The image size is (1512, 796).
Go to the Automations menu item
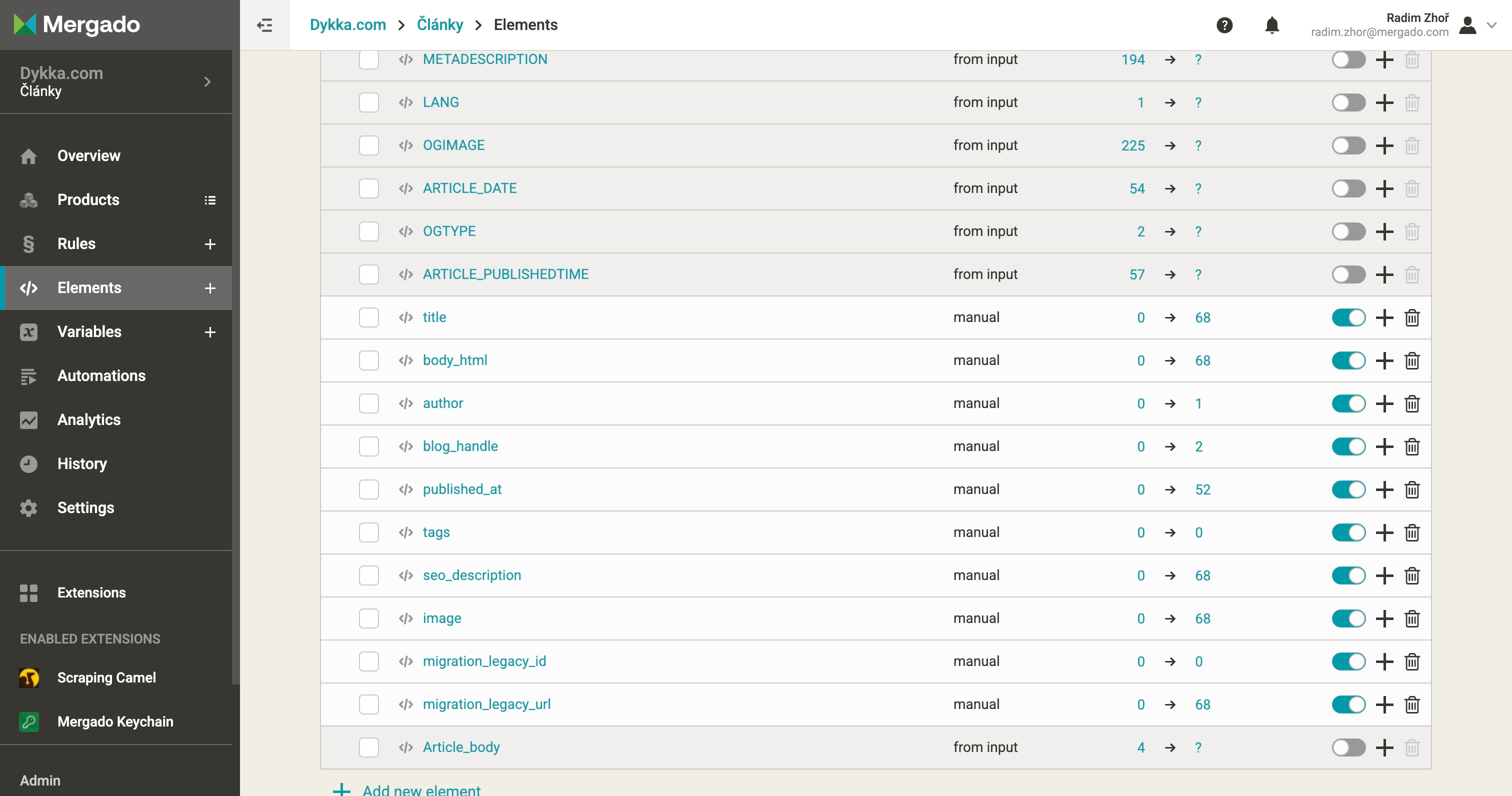point(101,375)
